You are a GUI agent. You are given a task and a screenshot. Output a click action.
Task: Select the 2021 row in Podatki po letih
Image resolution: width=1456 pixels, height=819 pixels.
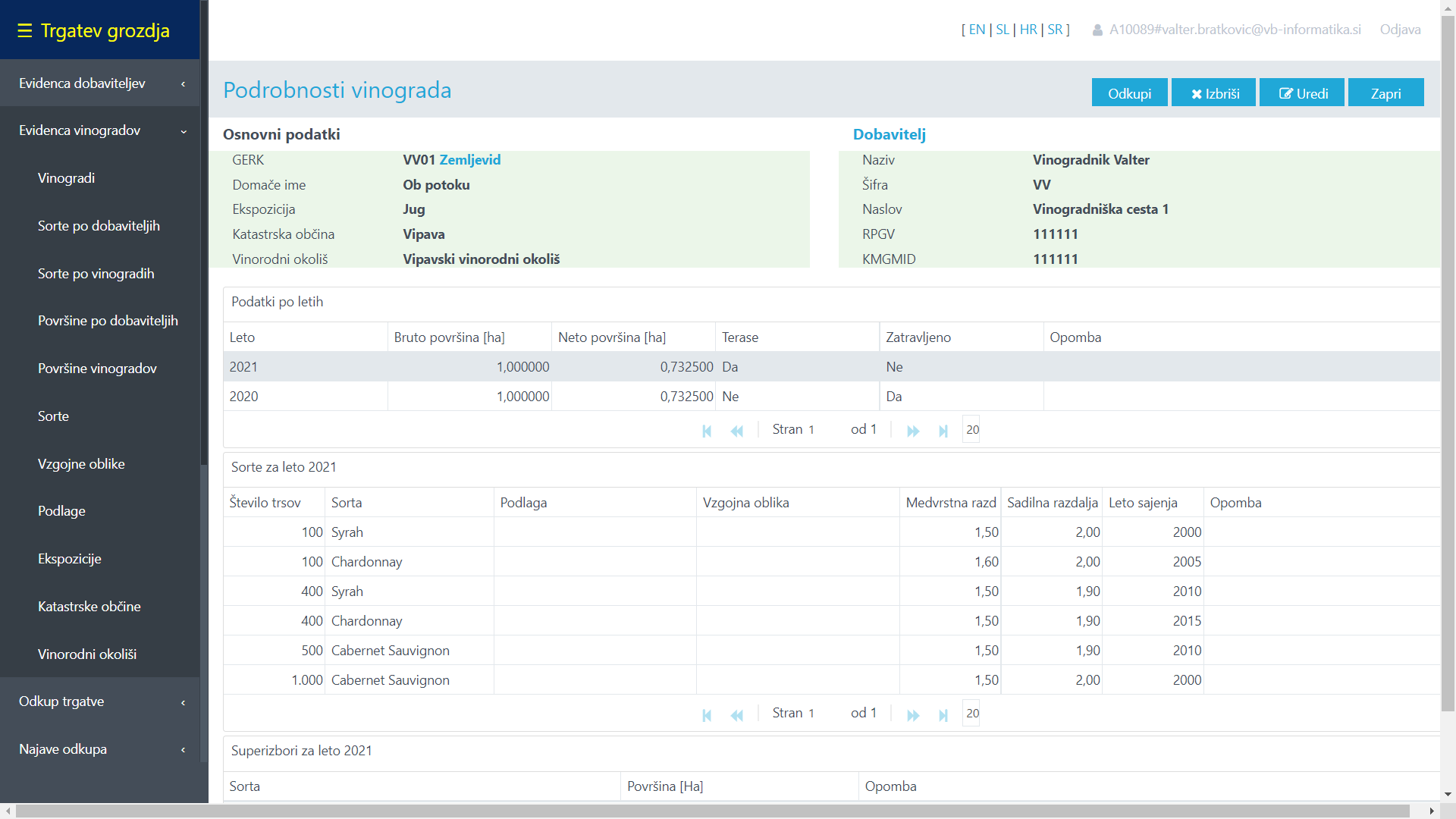[831, 367]
